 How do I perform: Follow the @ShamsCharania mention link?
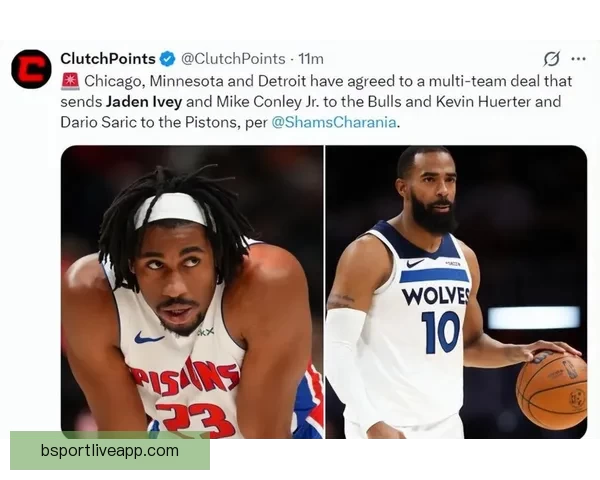[334, 122]
